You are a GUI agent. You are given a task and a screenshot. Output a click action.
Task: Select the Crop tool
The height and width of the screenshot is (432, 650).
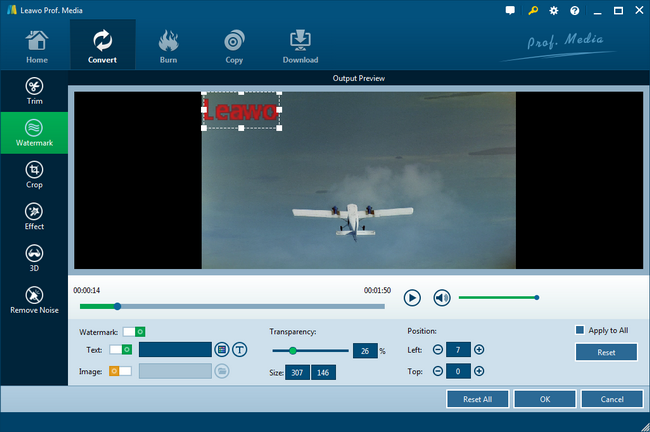tap(34, 174)
